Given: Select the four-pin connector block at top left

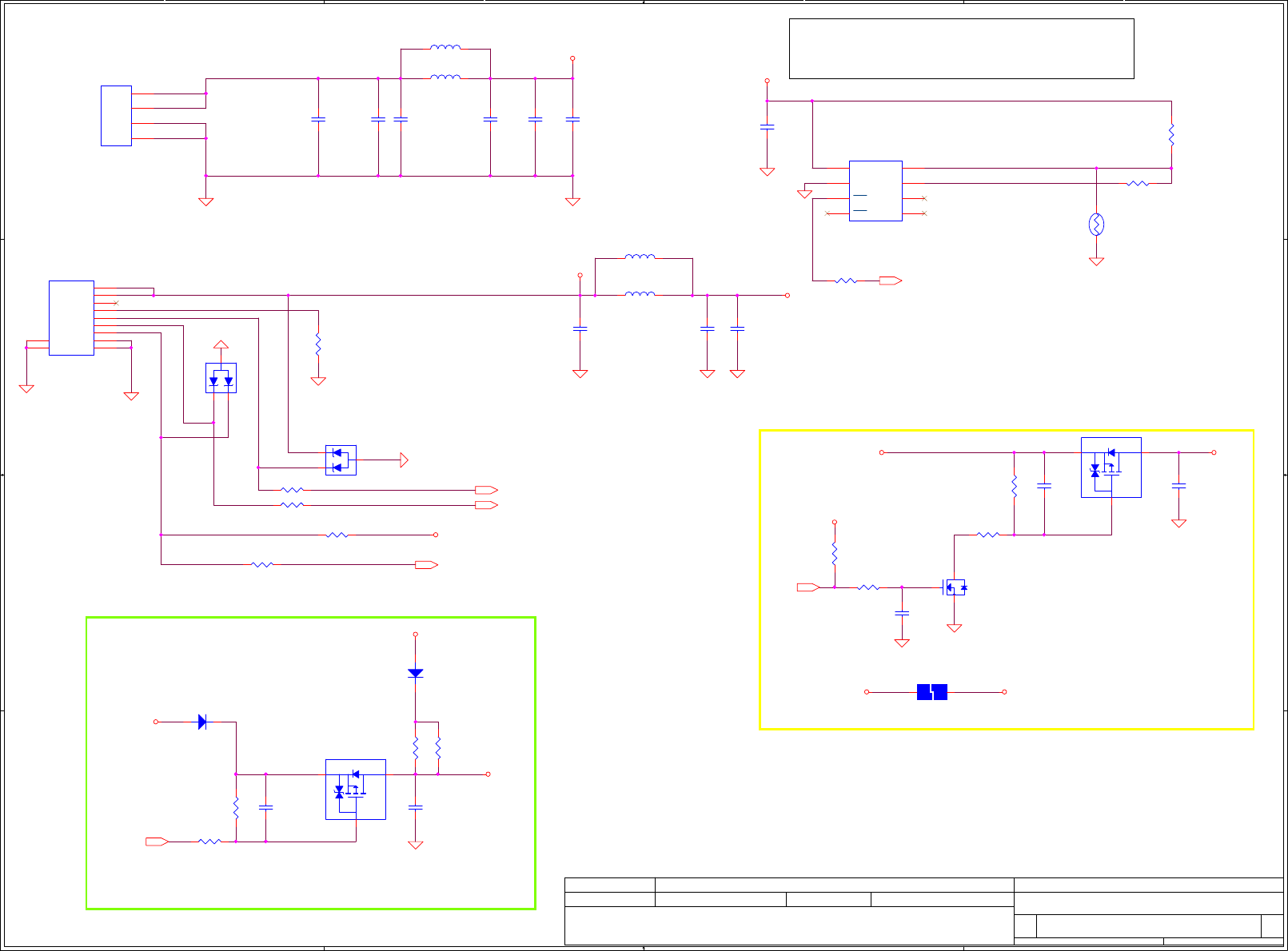Looking at the screenshot, I should (x=116, y=116).
